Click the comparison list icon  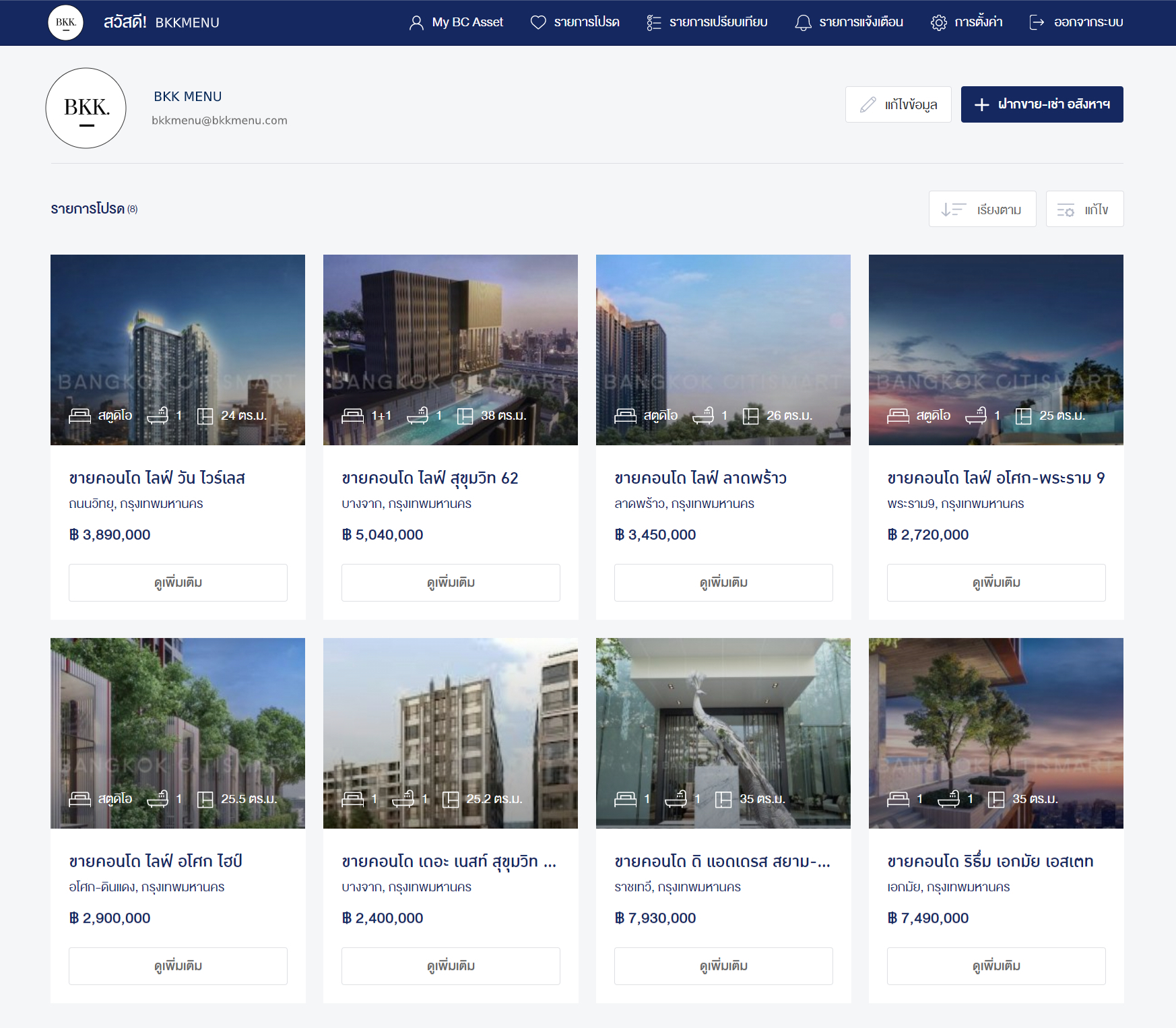coord(653,22)
